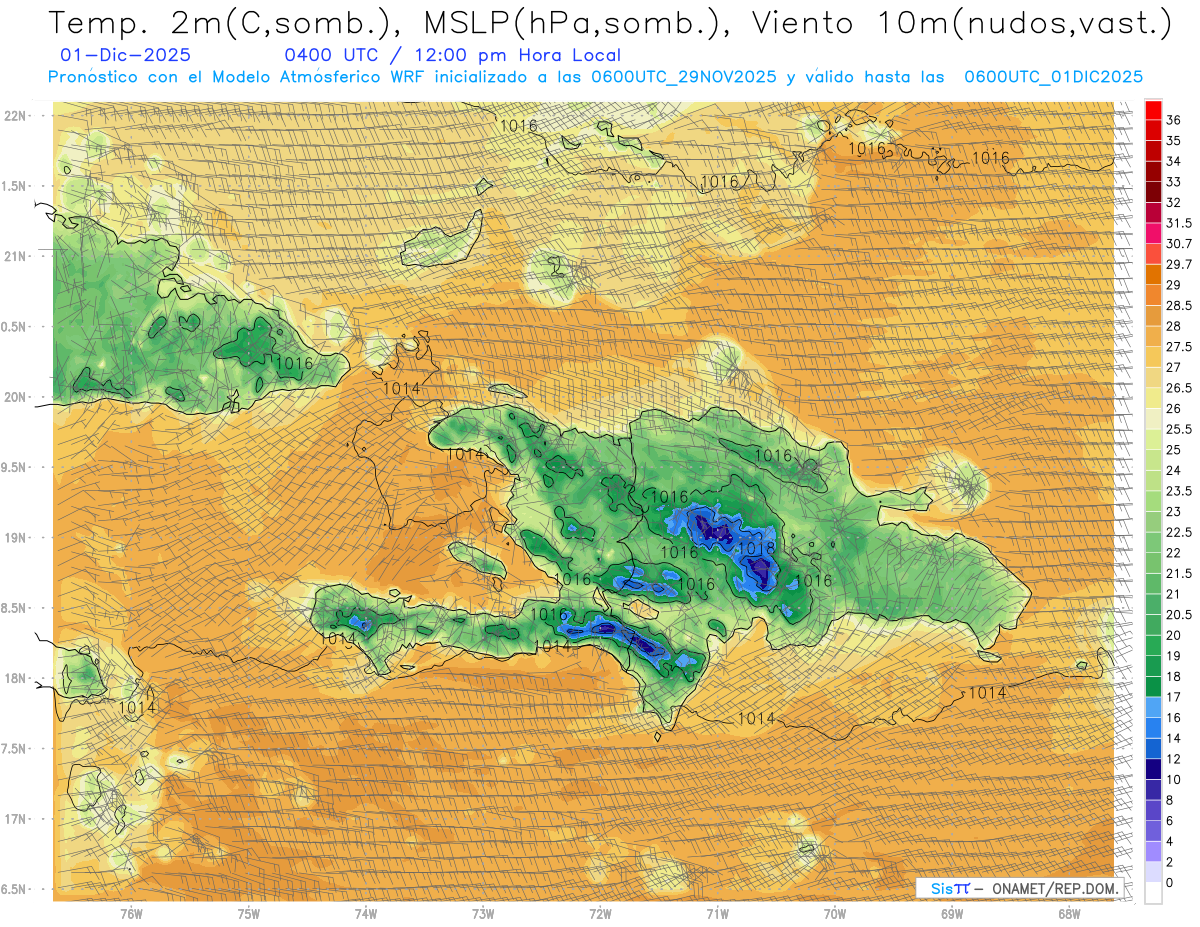The image size is (1200, 927).
Task: Click the 73W longitude axis label
Action: (483, 914)
